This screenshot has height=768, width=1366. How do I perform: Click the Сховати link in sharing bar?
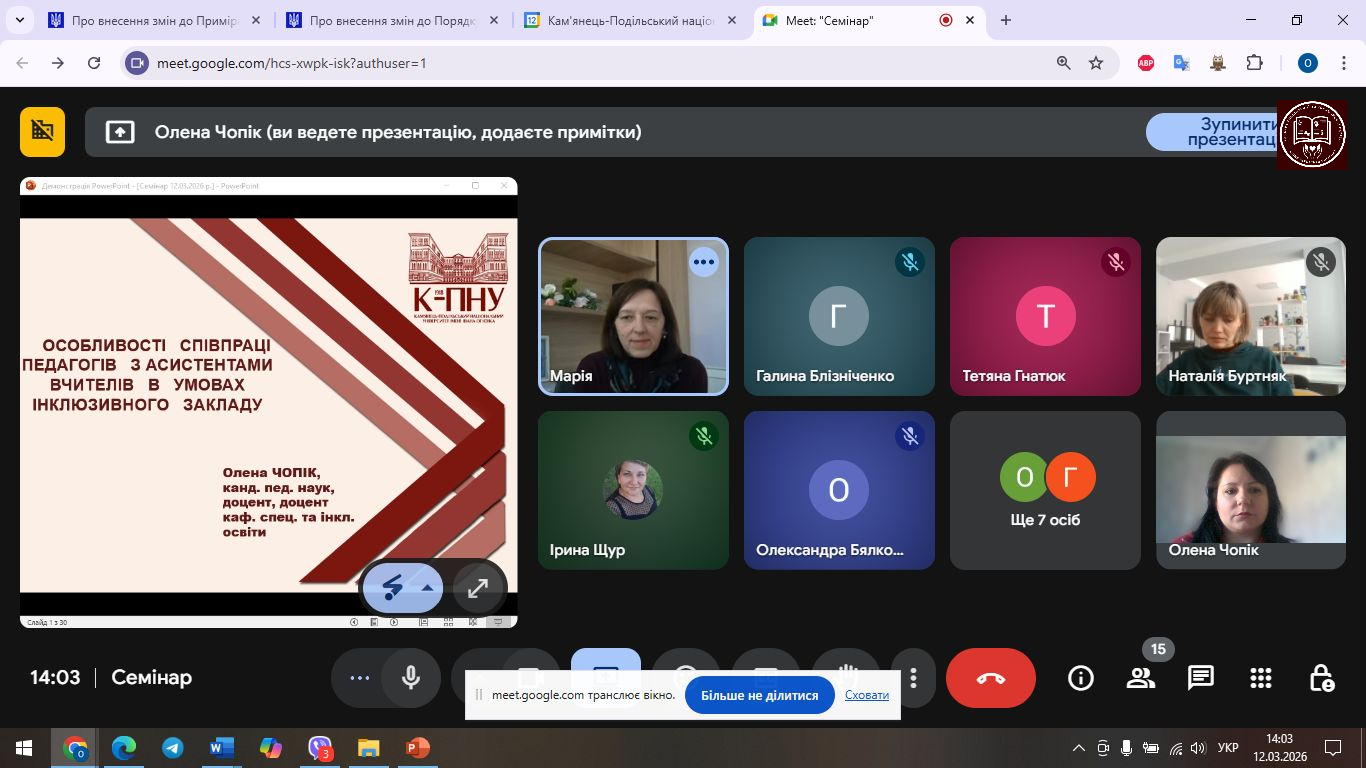tap(866, 695)
